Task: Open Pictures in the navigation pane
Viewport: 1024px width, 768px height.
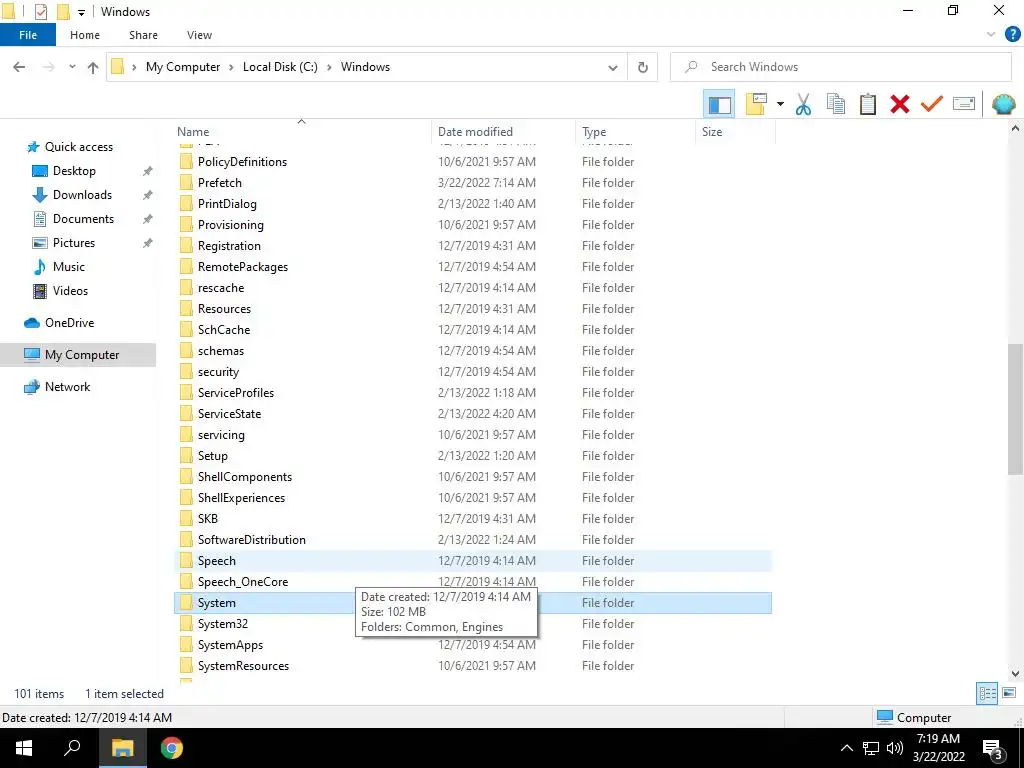Action: (x=74, y=243)
